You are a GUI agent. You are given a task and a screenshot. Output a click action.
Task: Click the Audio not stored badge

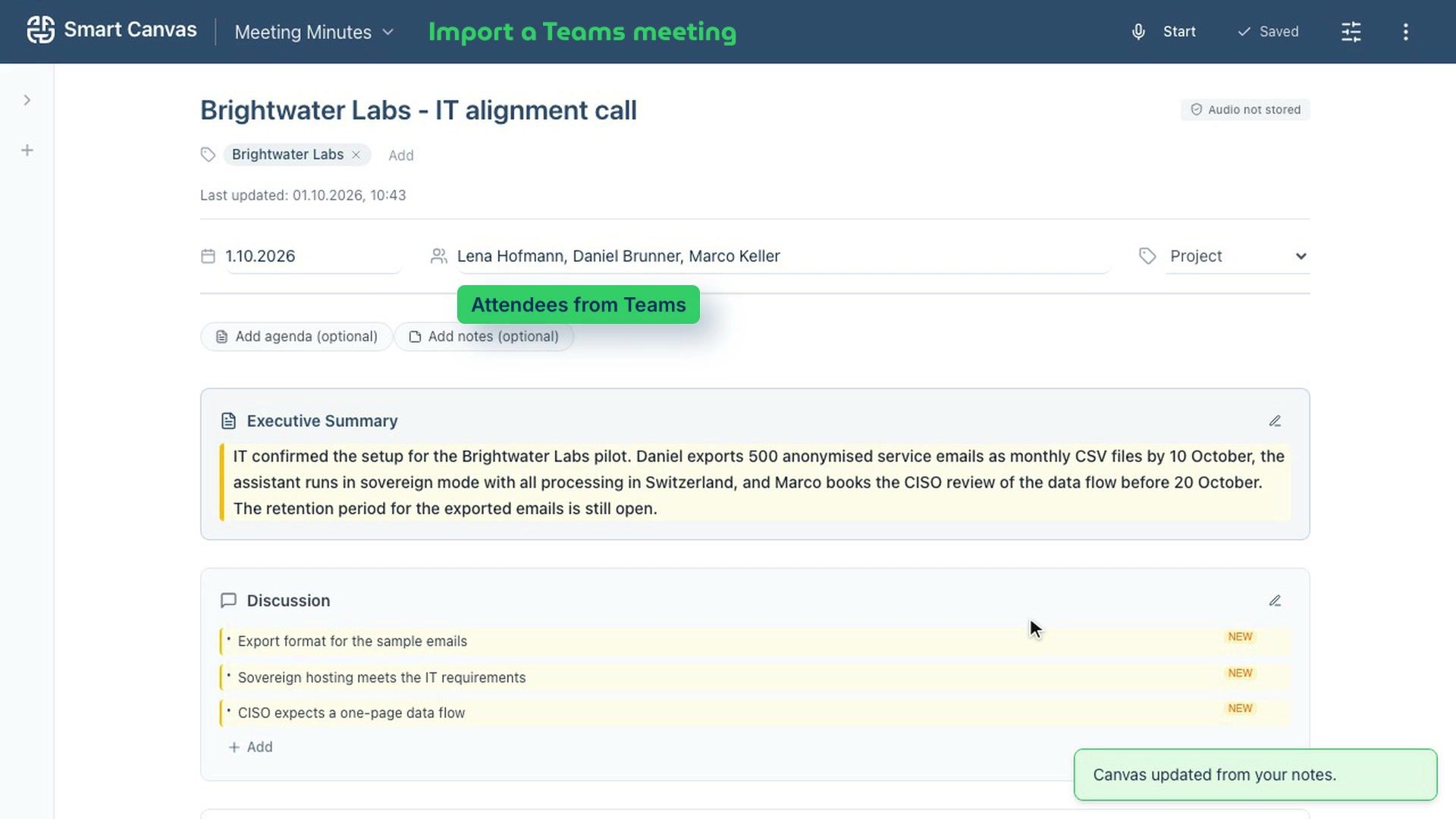point(1245,110)
